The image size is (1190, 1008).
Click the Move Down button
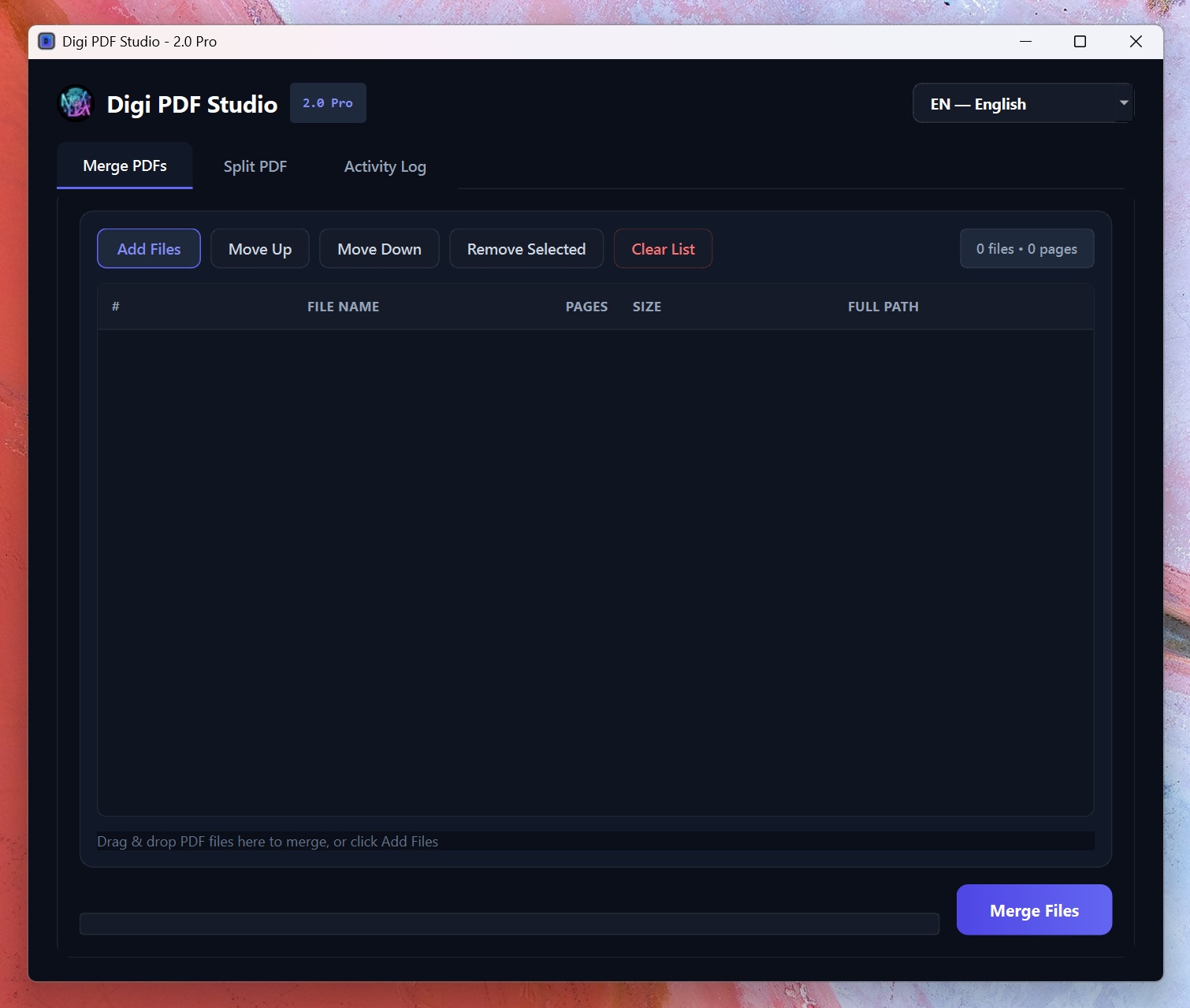(379, 249)
